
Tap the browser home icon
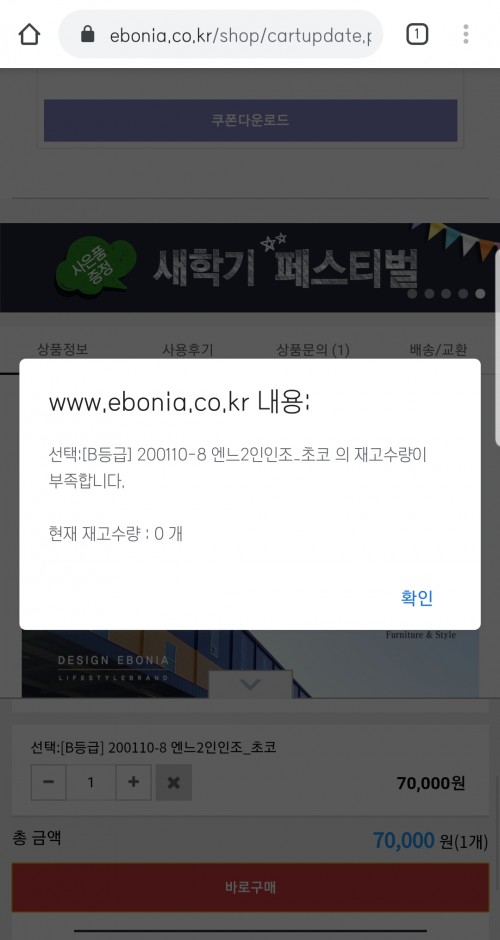tap(29, 34)
